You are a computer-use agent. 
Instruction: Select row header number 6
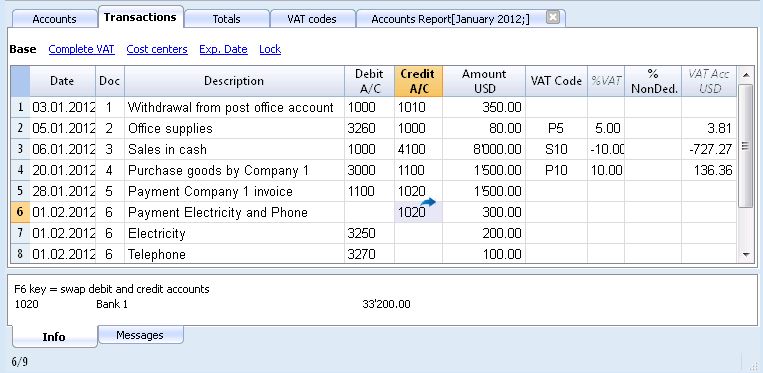coord(20,213)
